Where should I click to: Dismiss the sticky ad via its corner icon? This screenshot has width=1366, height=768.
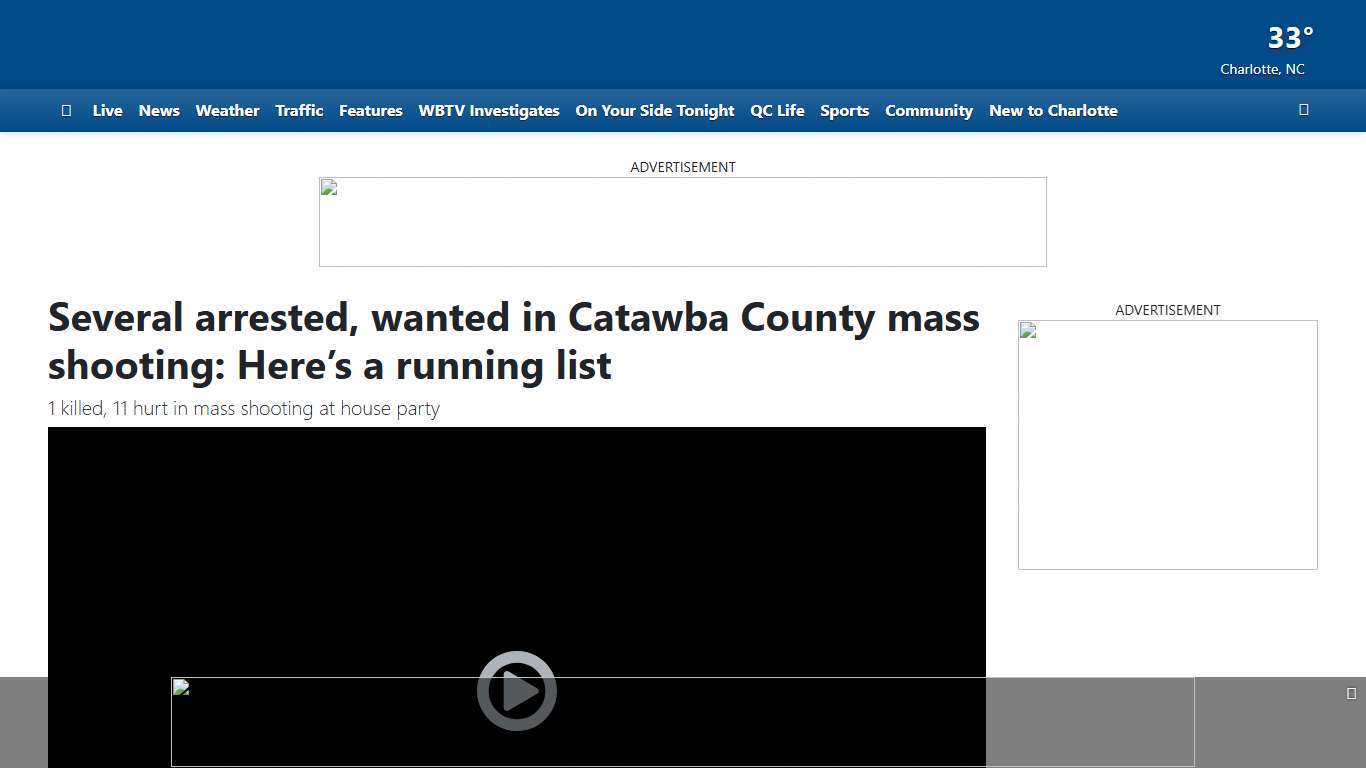coord(1352,692)
